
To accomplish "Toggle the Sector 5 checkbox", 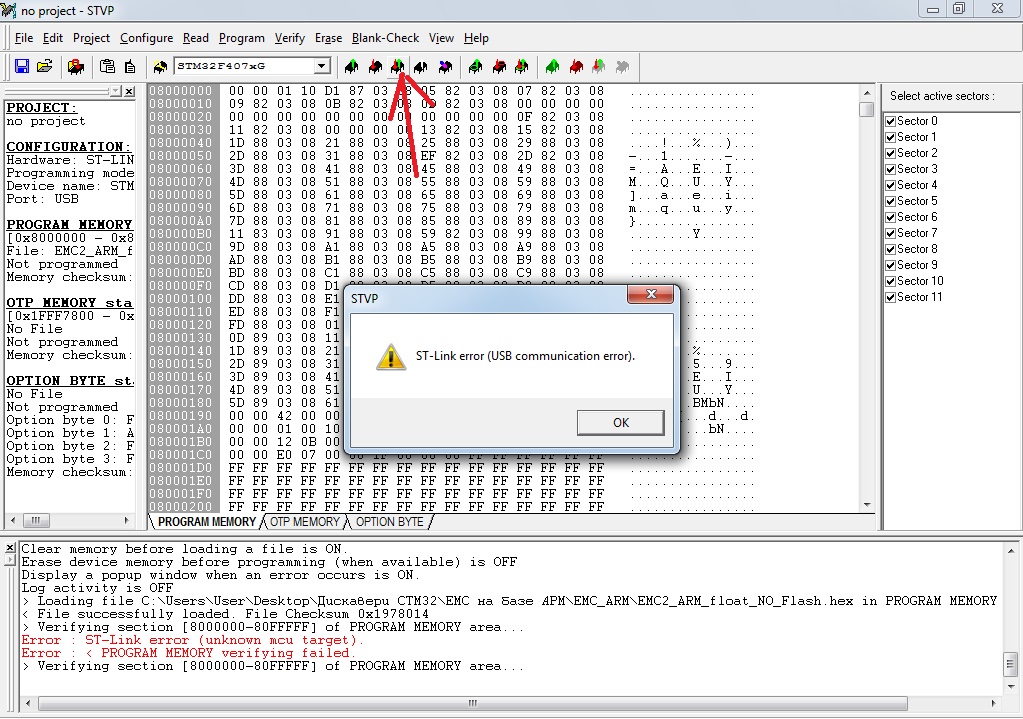I will point(890,201).
